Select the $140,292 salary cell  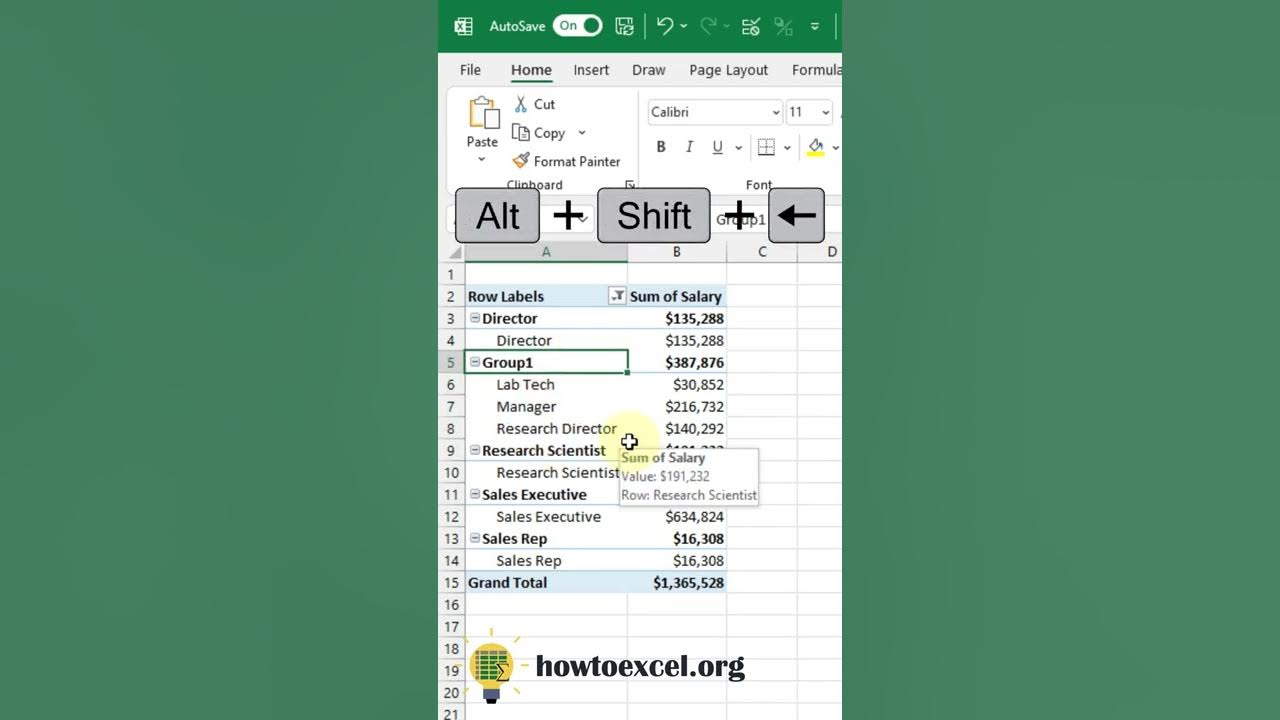pos(677,428)
